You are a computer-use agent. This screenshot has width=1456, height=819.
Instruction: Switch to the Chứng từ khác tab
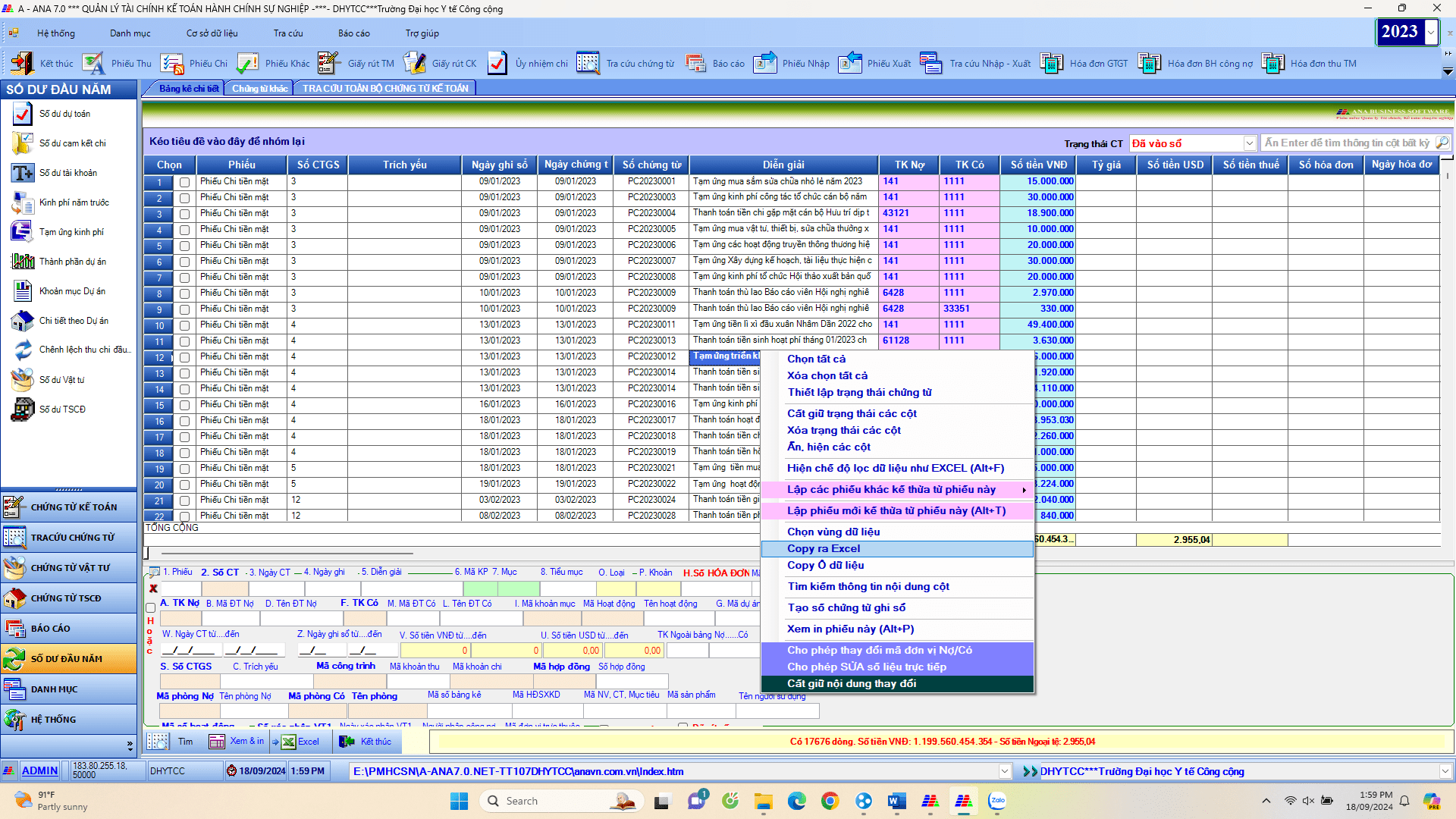pos(259,89)
